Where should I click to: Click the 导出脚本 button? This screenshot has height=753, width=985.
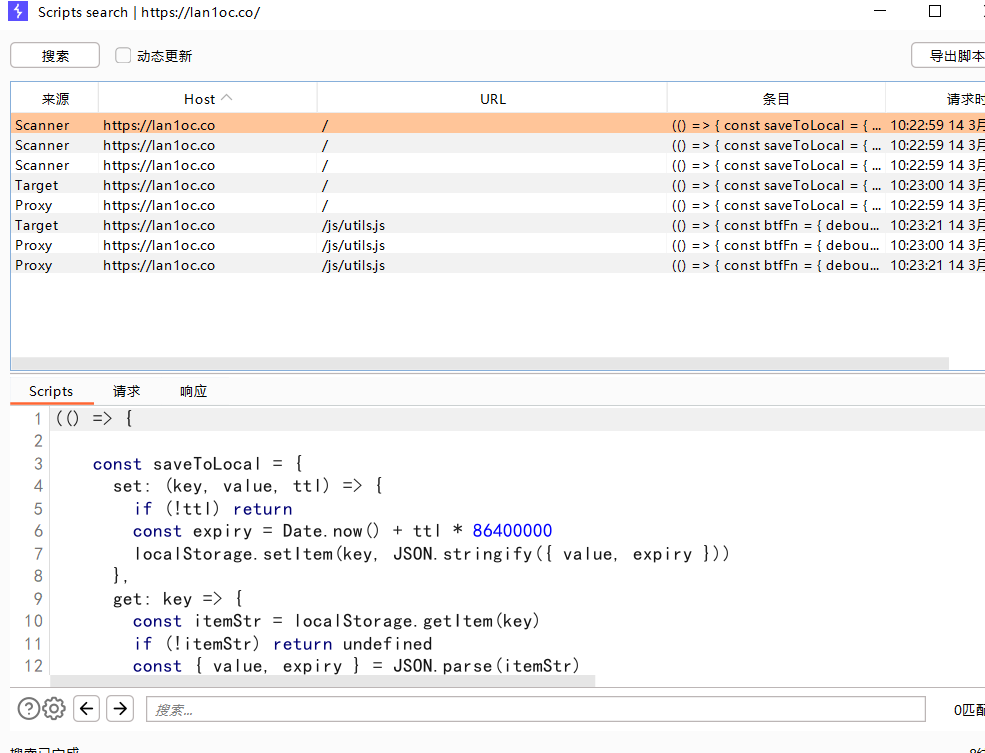coord(950,56)
